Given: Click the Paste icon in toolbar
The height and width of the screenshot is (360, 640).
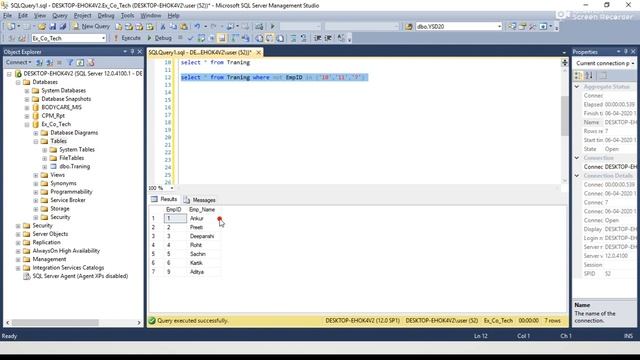Looking at the screenshot, I should pos(184,27).
